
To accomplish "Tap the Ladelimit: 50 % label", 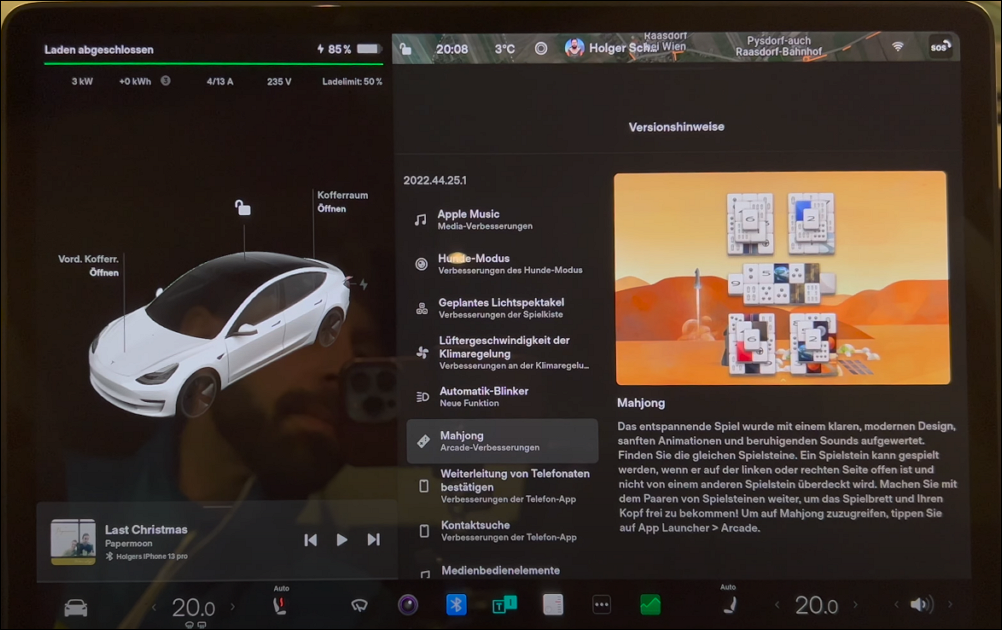I will pyautogui.click(x=352, y=82).
